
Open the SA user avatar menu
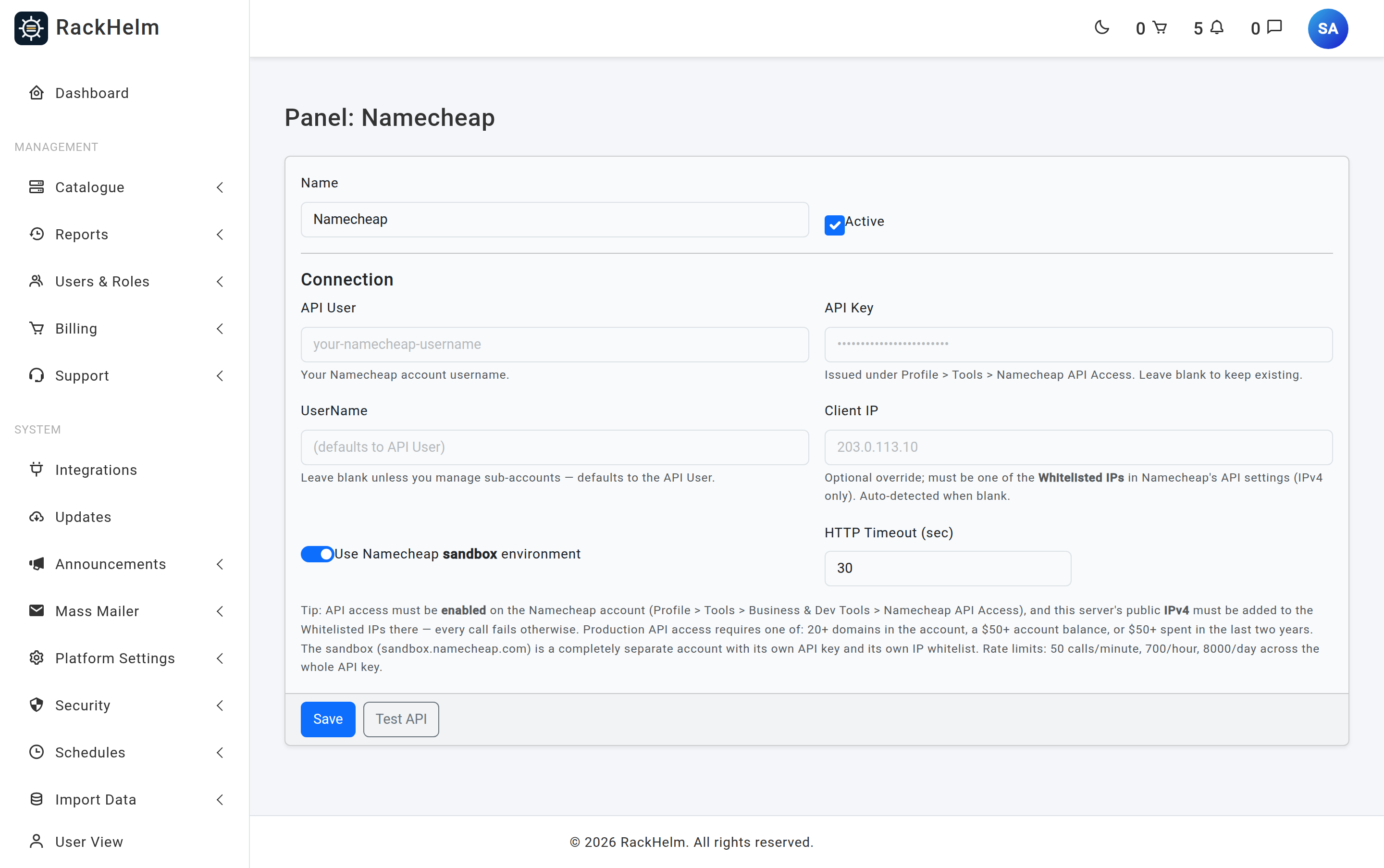coord(1328,29)
